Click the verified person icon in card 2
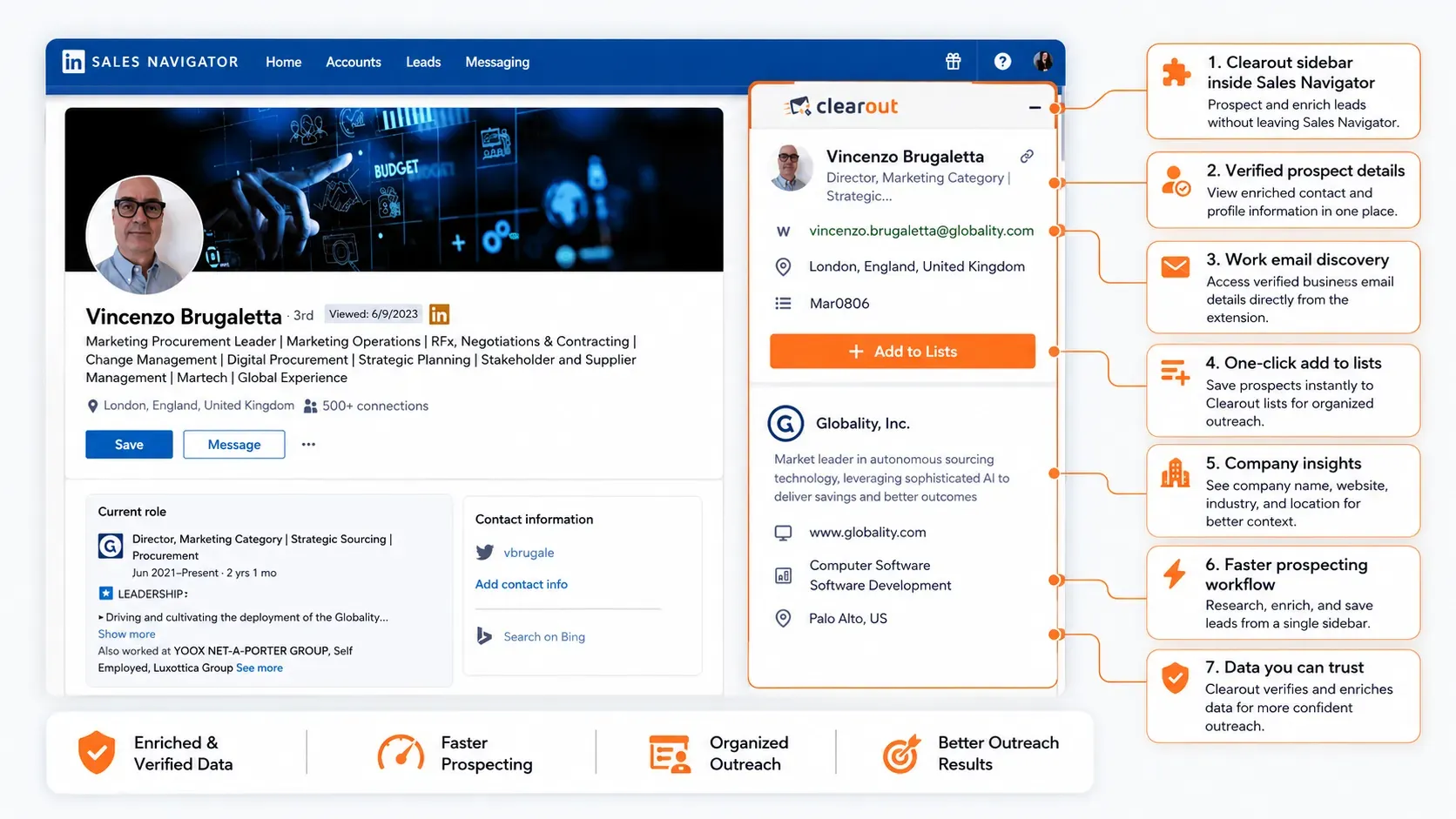The width and height of the screenshot is (1456, 819). pos(1176,181)
